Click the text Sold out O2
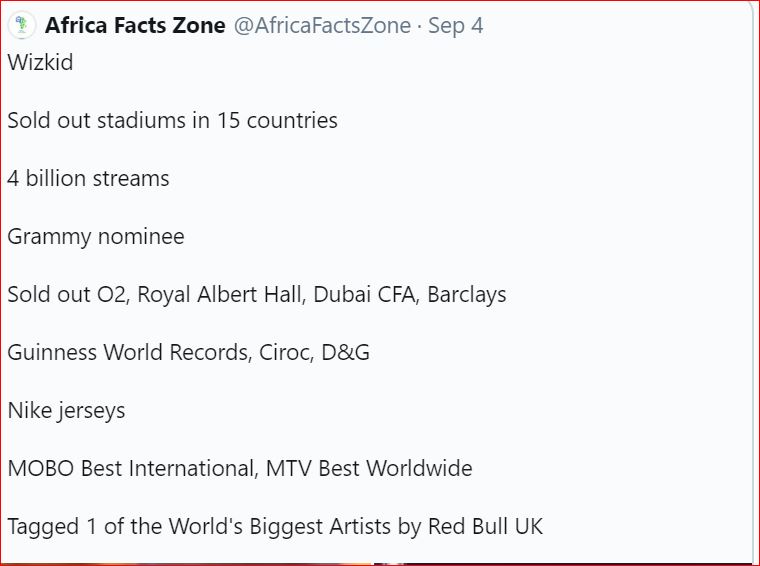 pyautogui.click(x=67, y=295)
